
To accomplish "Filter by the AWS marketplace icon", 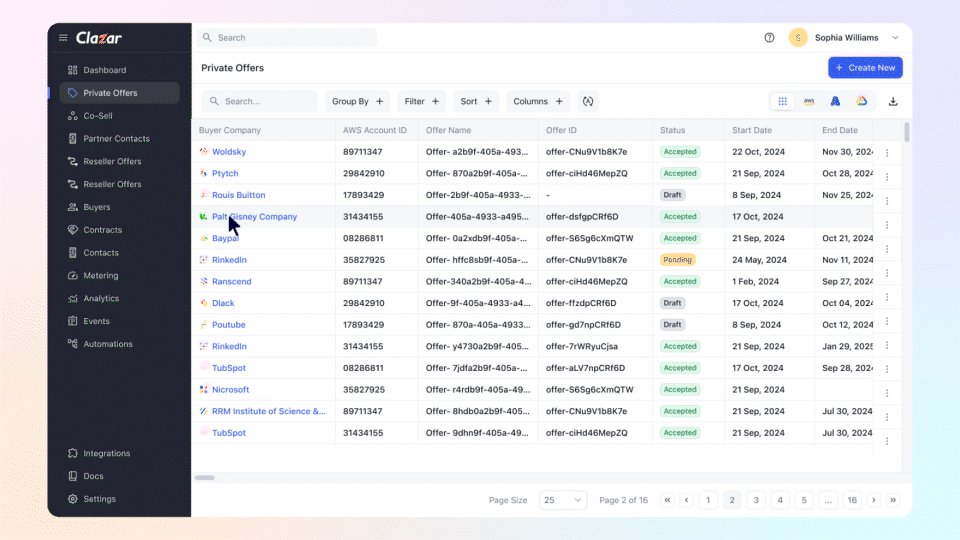I will point(809,102).
